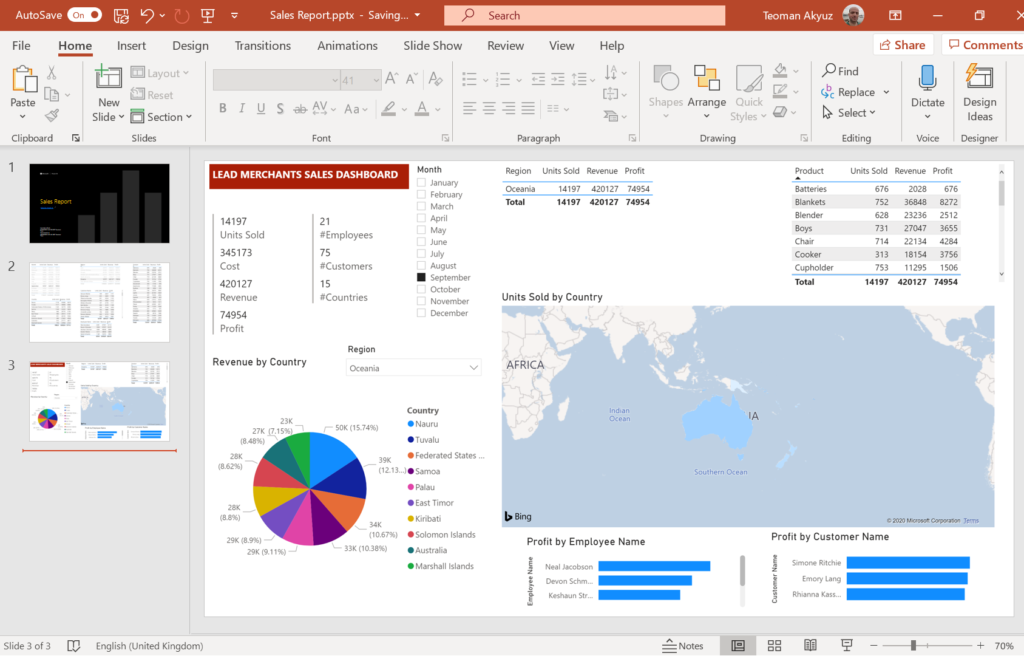Uncheck the September month checkbox
Screen dimensions: 1024x656
(422, 278)
